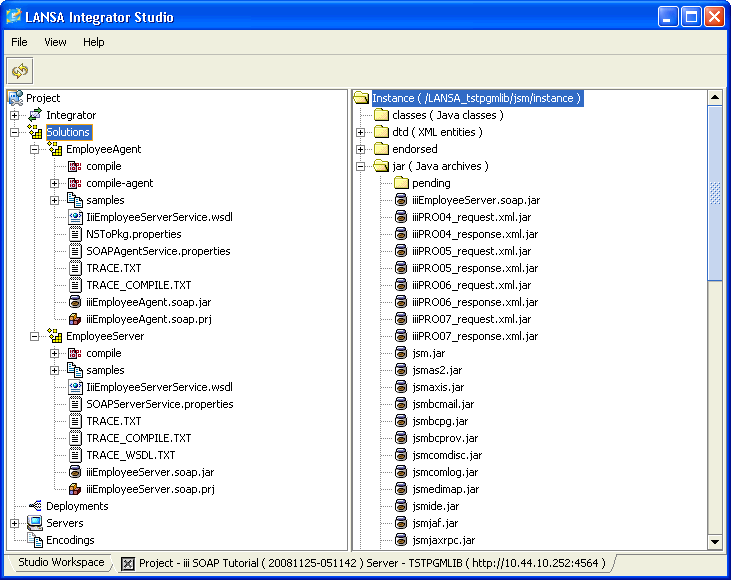This screenshot has width=731, height=580.
Task: Click the EmployeeAgent solution icon
Action: (x=55, y=149)
